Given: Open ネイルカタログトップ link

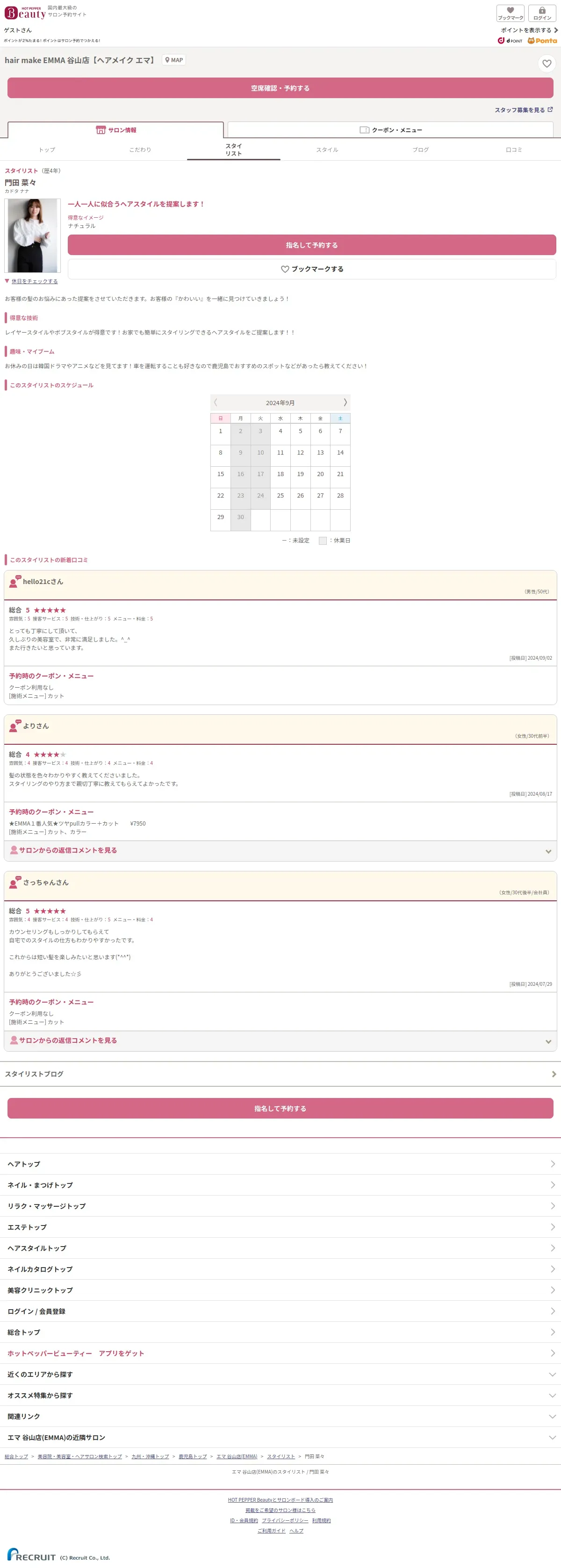Looking at the screenshot, I should [x=280, y=1269].
